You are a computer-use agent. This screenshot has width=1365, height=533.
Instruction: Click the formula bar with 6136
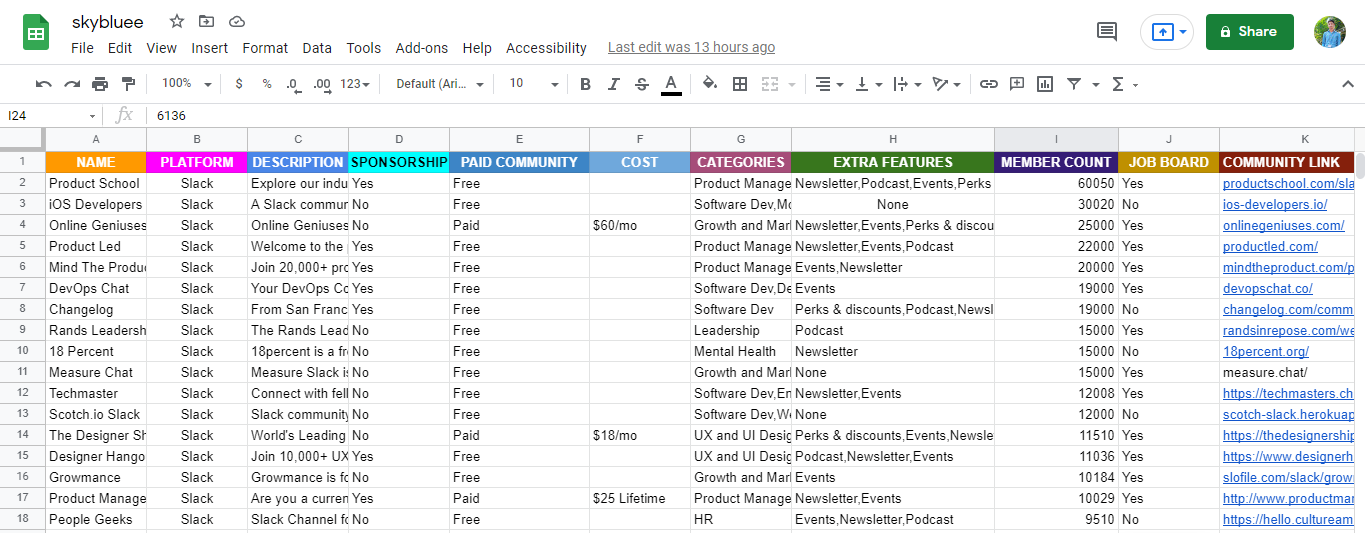[755, 116]
